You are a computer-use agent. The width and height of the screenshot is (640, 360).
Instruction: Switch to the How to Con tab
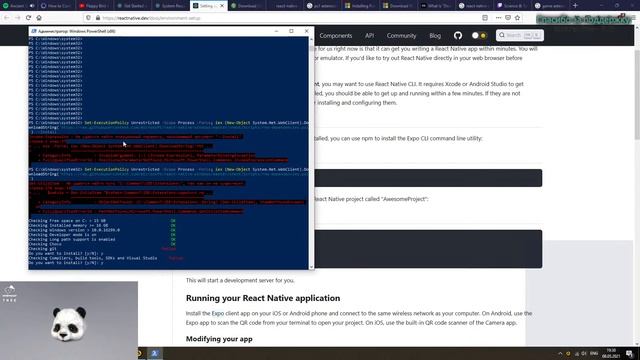[56, 6]
